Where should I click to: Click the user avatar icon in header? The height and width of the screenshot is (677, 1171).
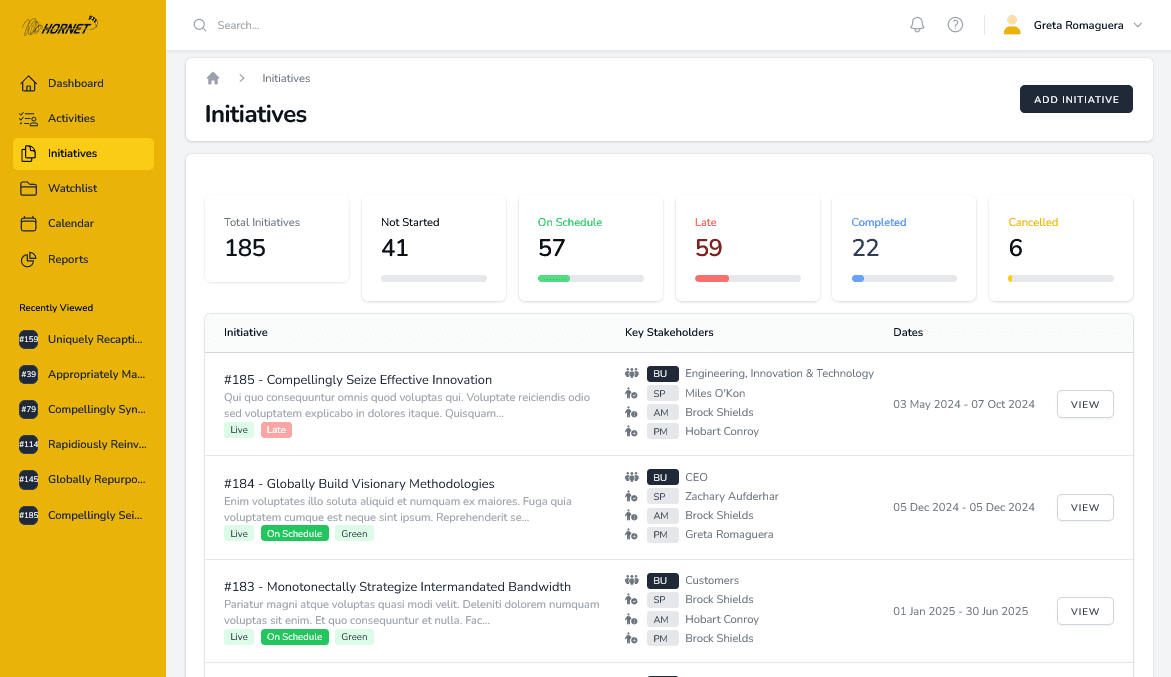pos(1012,25)
